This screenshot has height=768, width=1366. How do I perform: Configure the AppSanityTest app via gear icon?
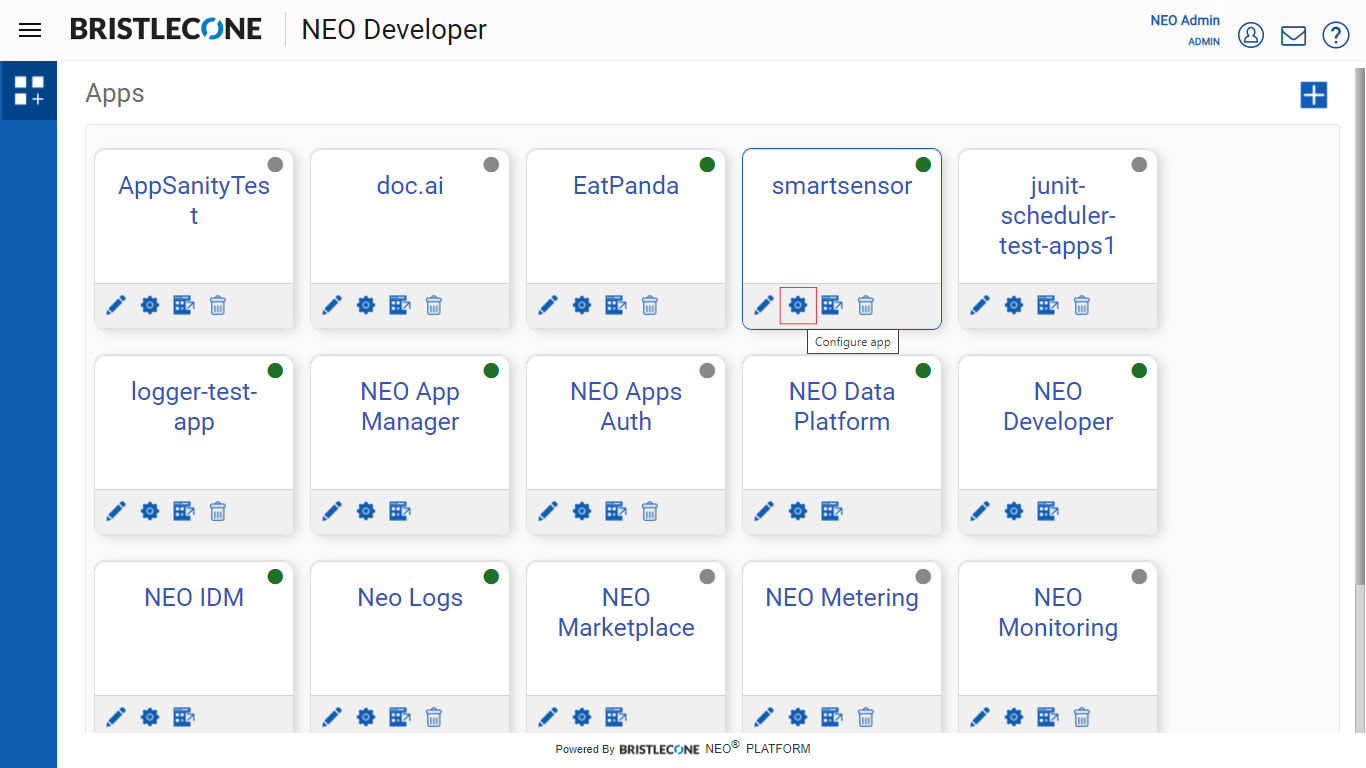pyautogui.click(x=150, y=305)
